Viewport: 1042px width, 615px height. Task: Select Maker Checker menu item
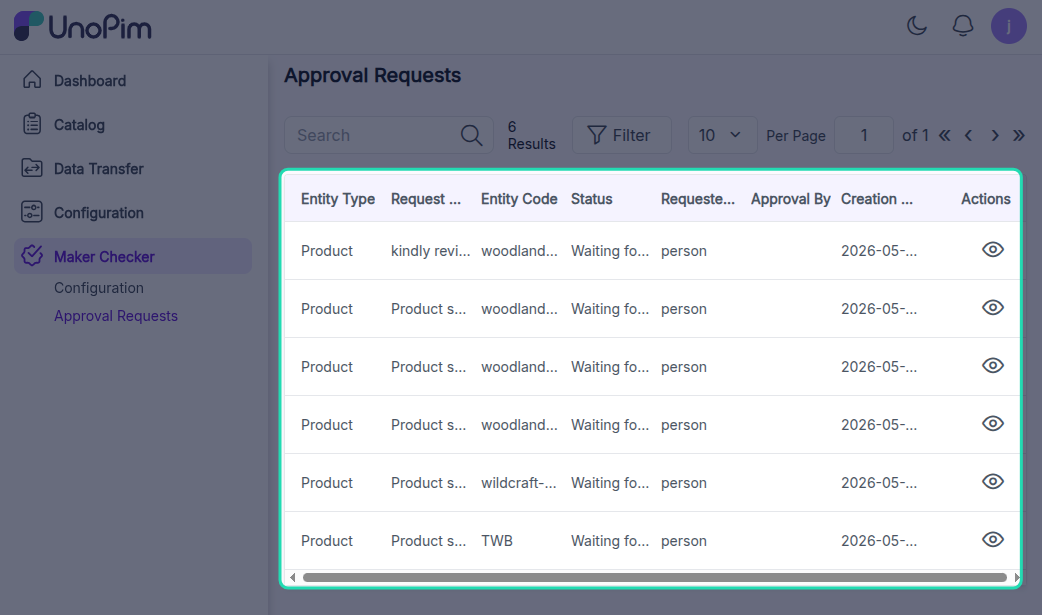tap(133, 256)
